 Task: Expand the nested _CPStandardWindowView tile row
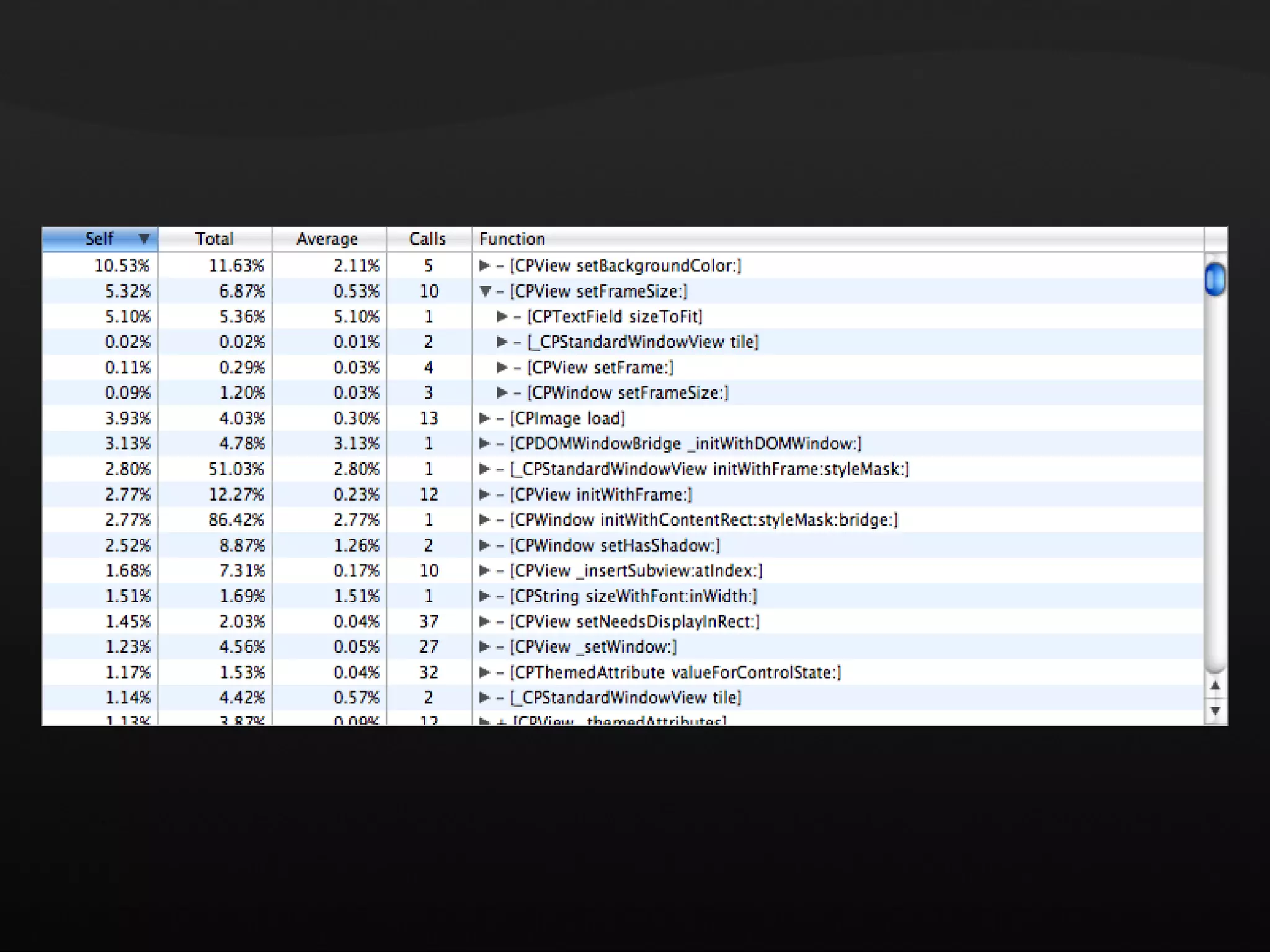click(502, 342)
